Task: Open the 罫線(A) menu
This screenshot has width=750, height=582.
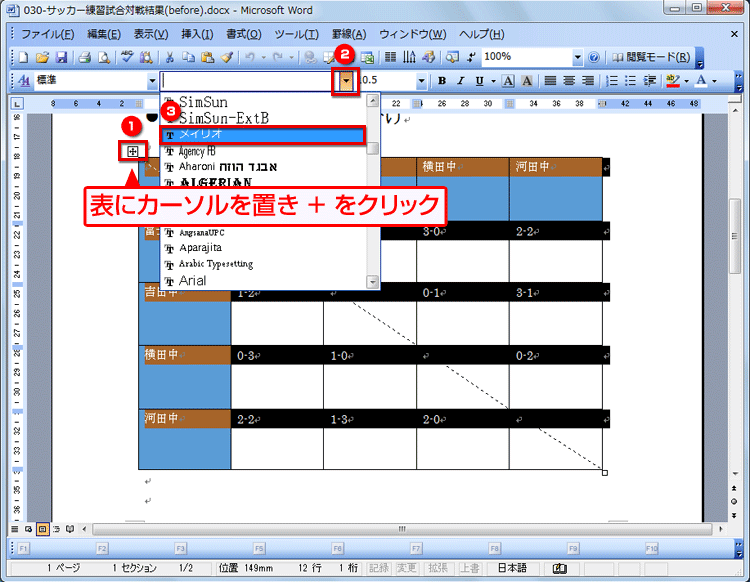Action: tap(349, 34)
